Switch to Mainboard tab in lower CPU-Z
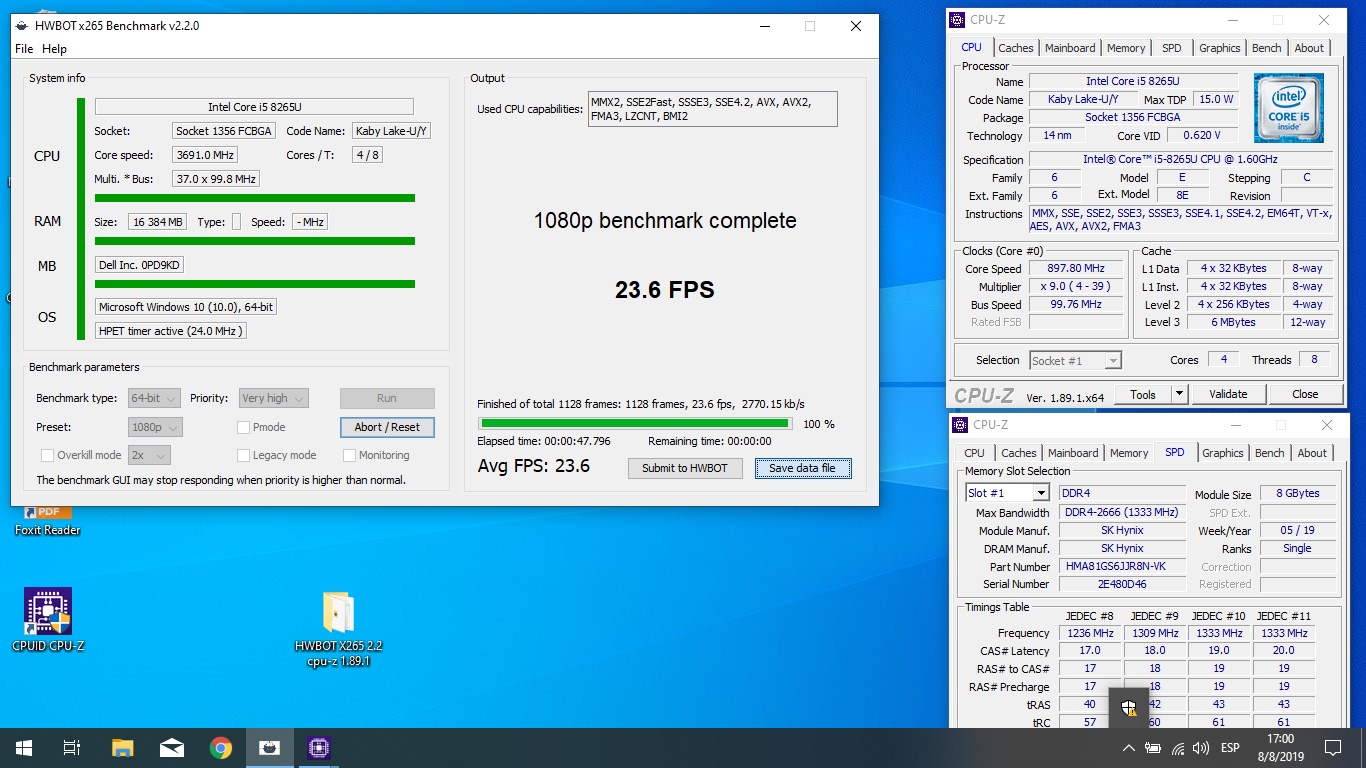 coord(1073,453)
